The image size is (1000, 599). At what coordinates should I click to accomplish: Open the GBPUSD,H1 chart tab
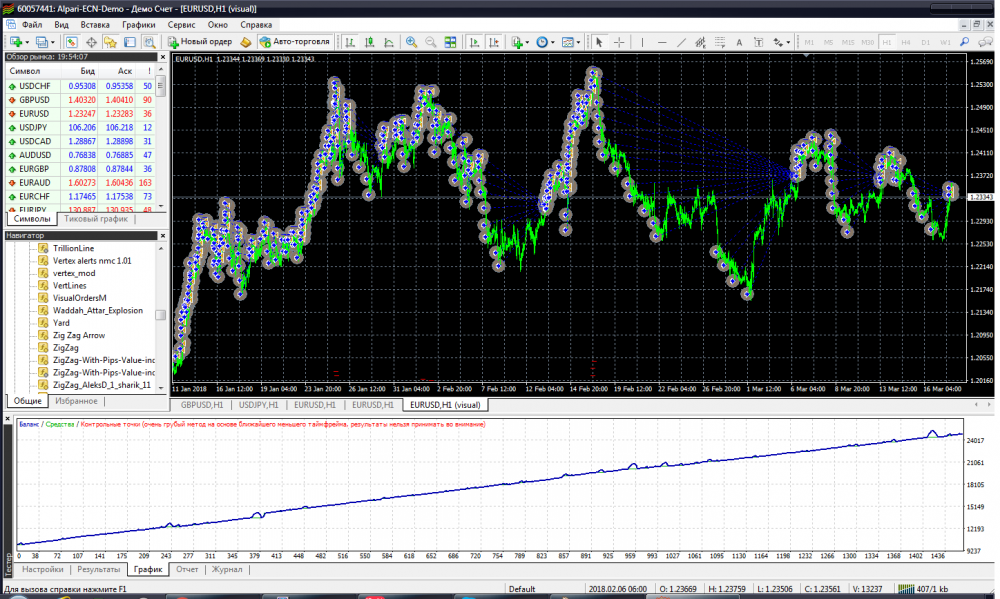click(202, 405)
